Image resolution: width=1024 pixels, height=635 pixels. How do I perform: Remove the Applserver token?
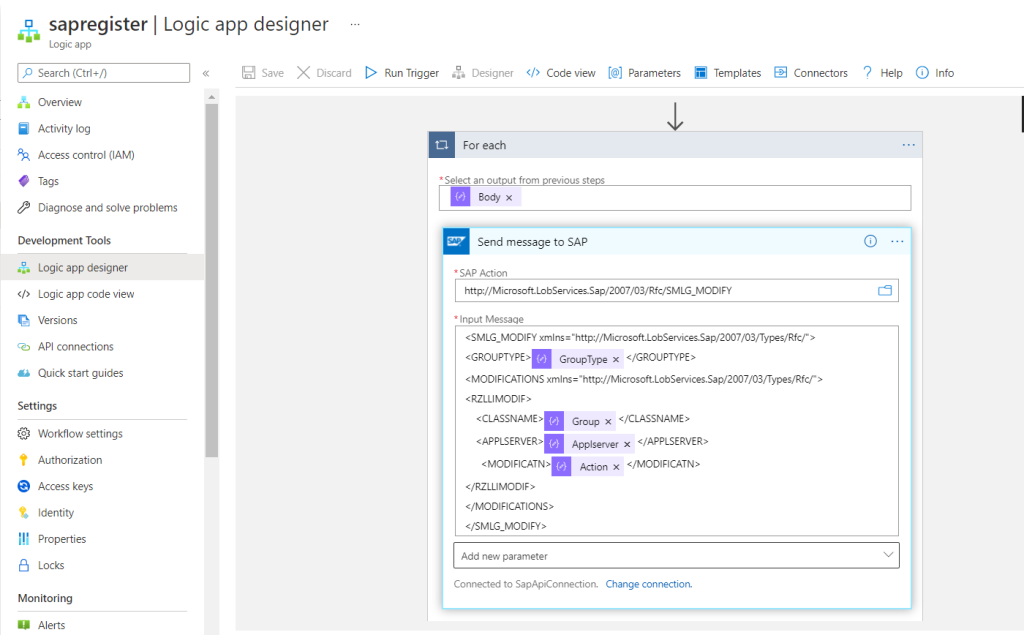(x=627, y=444)
